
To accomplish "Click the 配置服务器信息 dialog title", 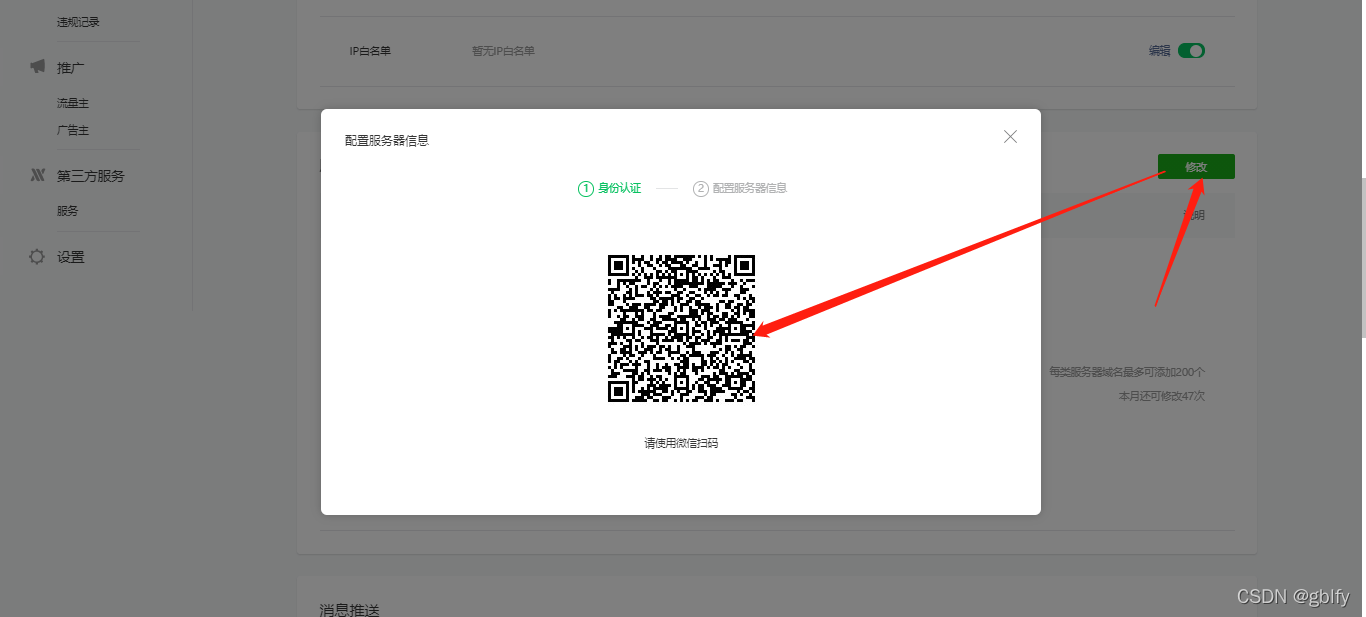I will tap(387, 141).
